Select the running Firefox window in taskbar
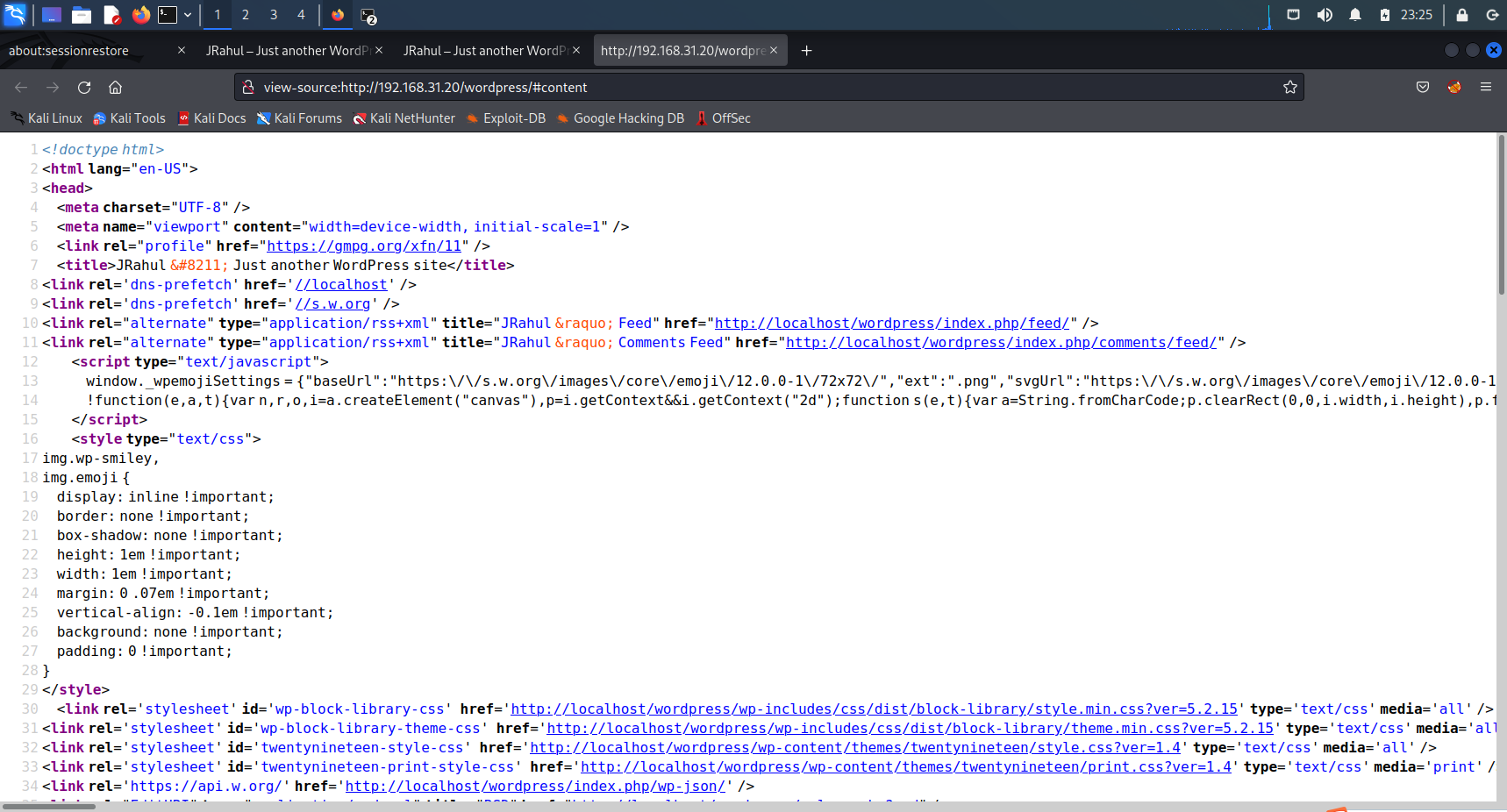1507x812 pixels. point(338,15)
